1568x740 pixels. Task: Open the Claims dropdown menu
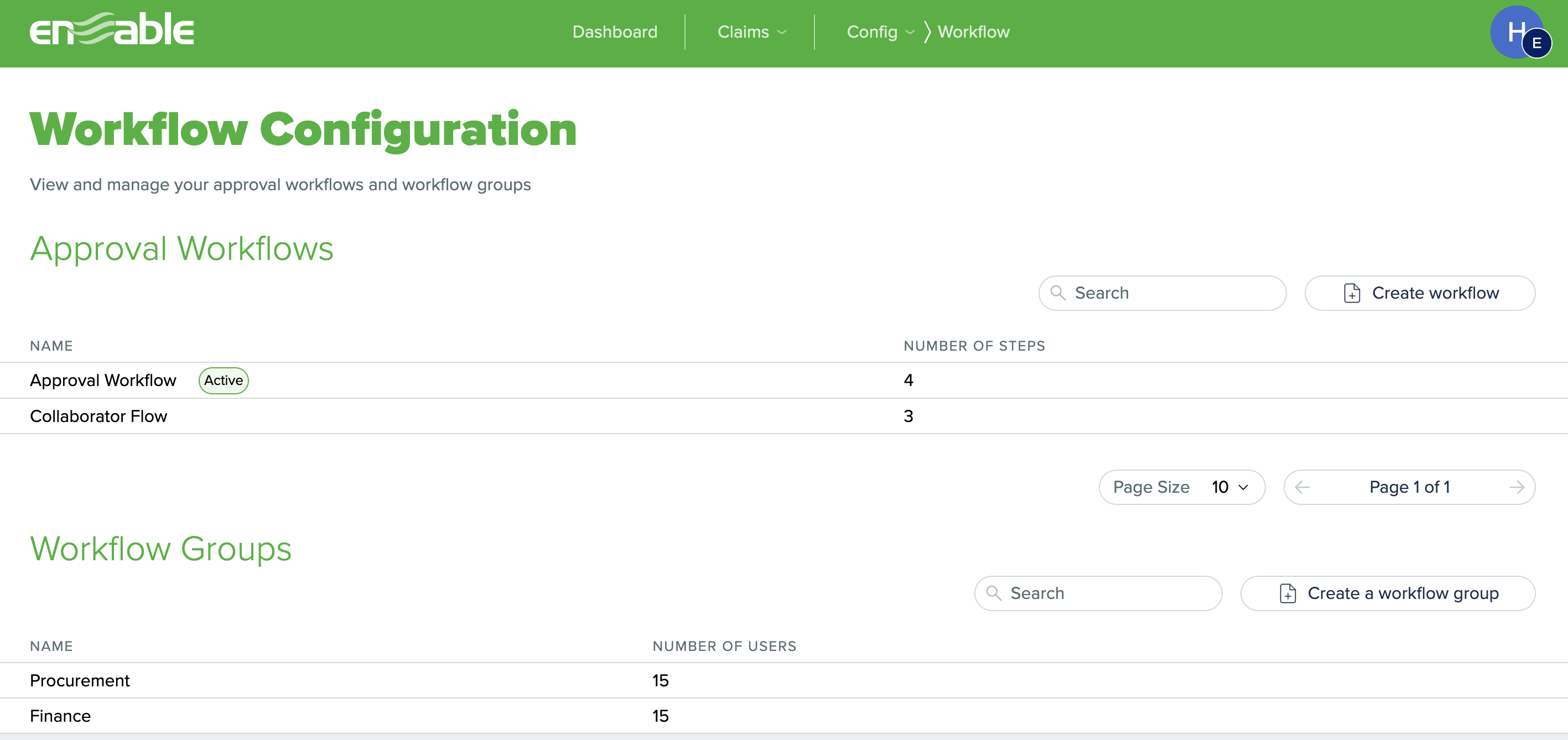[x=752, y=32]
